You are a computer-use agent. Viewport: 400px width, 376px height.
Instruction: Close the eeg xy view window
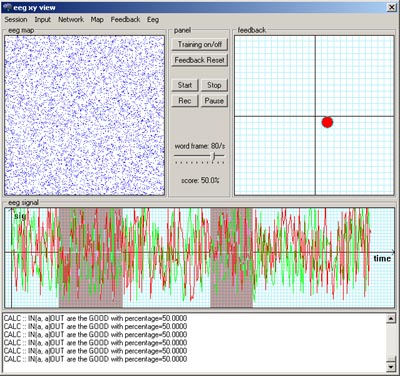pyautogui.click(x=391, y=7)
